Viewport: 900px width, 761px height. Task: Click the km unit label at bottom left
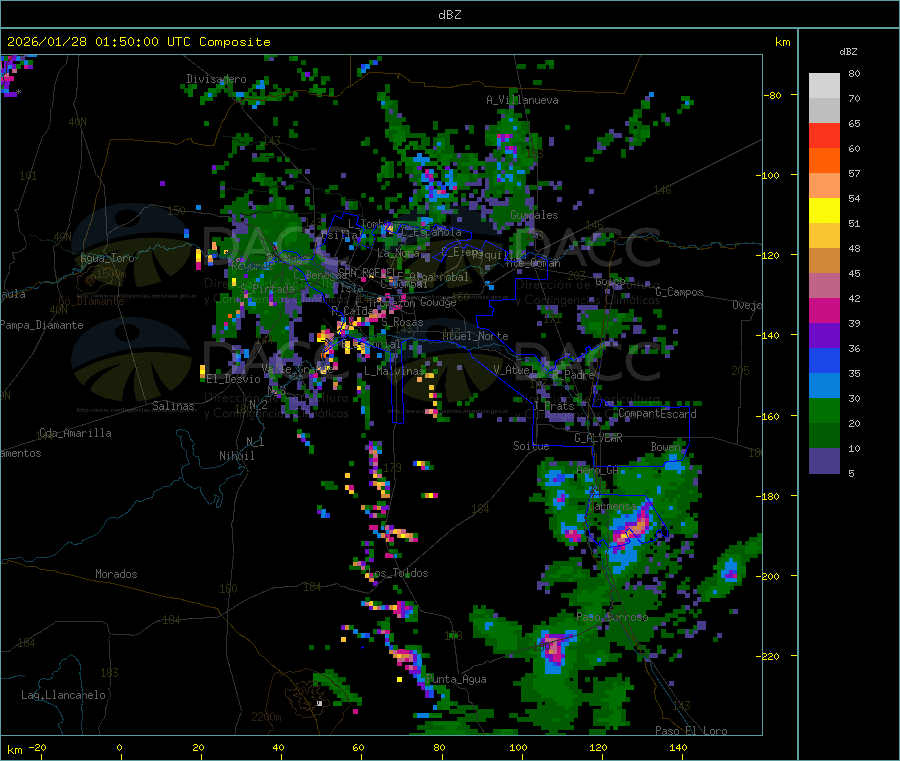(x=14, y=750)
